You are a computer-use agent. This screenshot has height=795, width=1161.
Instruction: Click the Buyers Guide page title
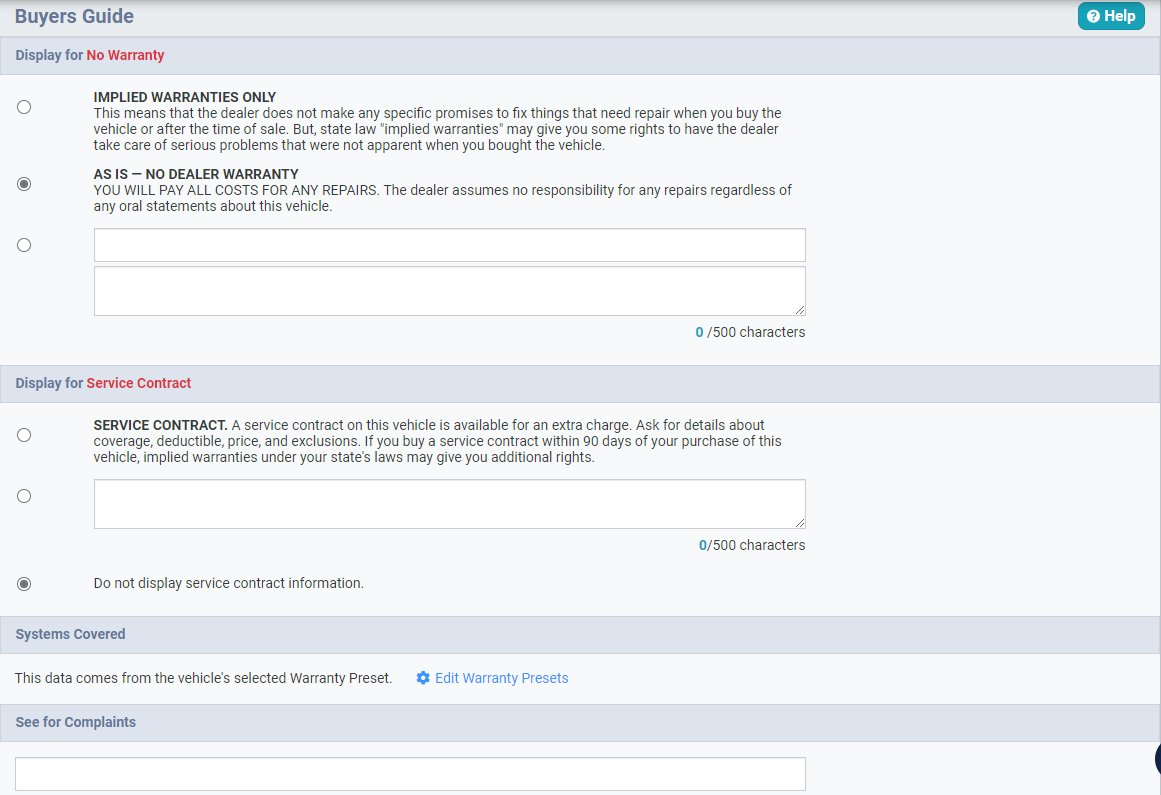(74, 17)
